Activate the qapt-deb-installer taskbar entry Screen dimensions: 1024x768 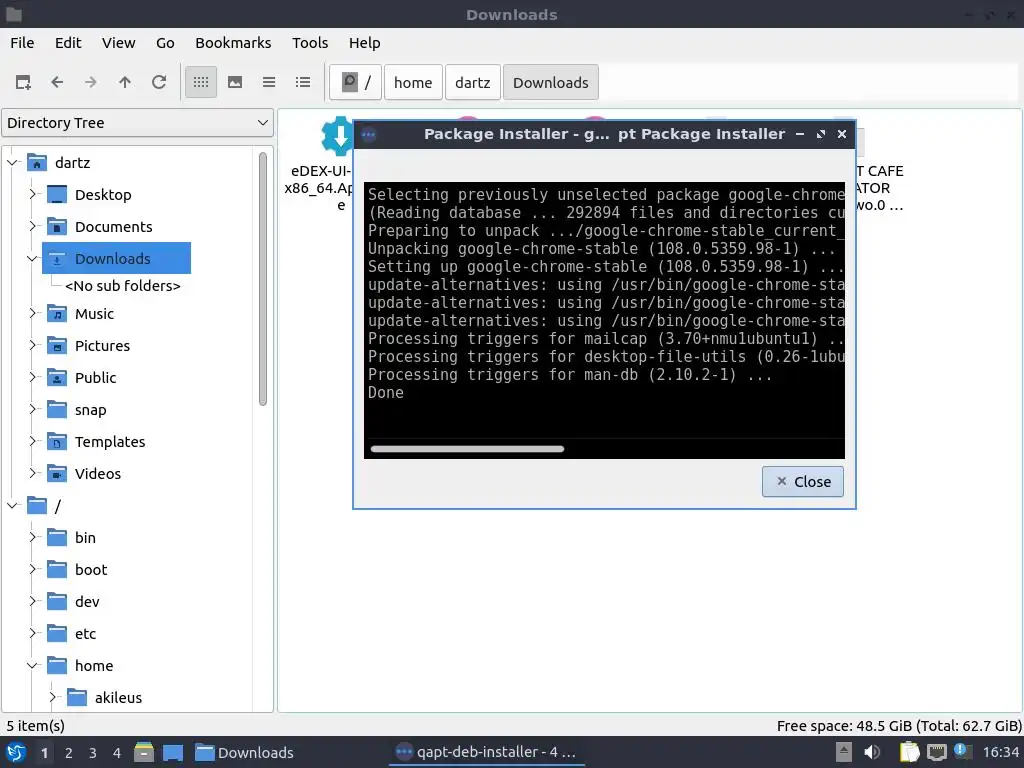487,752
